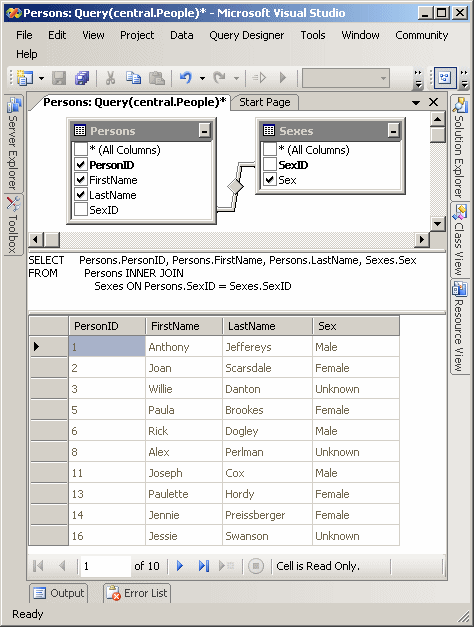Open the Solution Explorer side tab
The image size is (474, 627).
coord(459,148)
